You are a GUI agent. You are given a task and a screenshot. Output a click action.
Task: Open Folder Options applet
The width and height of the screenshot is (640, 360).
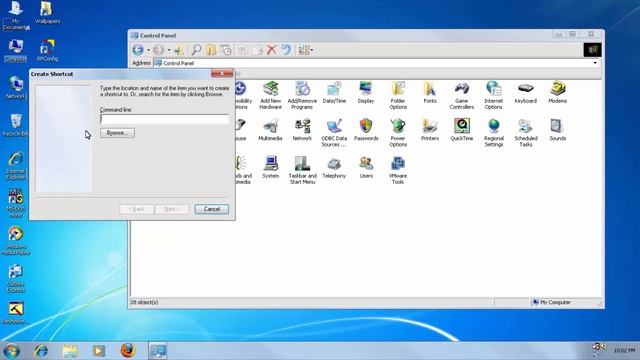[398, 95]
